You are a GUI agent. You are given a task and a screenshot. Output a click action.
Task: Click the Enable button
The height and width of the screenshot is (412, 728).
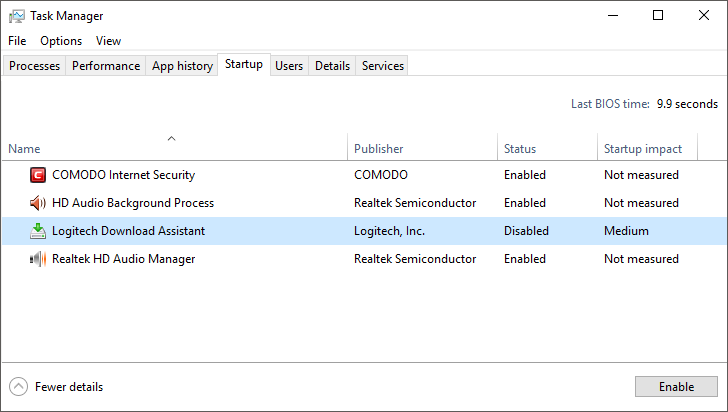tap(676, 386)
